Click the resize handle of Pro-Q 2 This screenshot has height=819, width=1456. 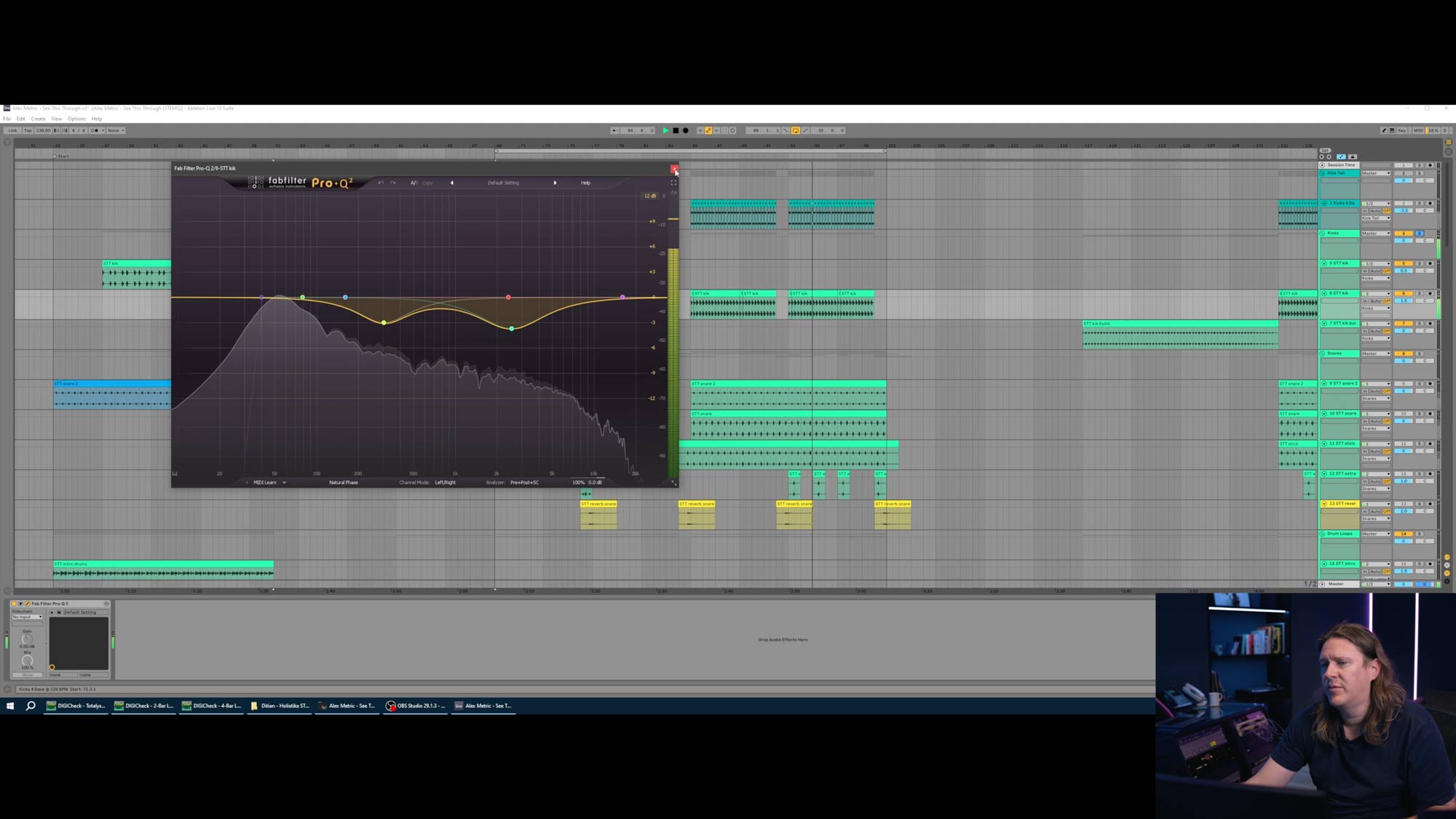click(x=674, y=483)
